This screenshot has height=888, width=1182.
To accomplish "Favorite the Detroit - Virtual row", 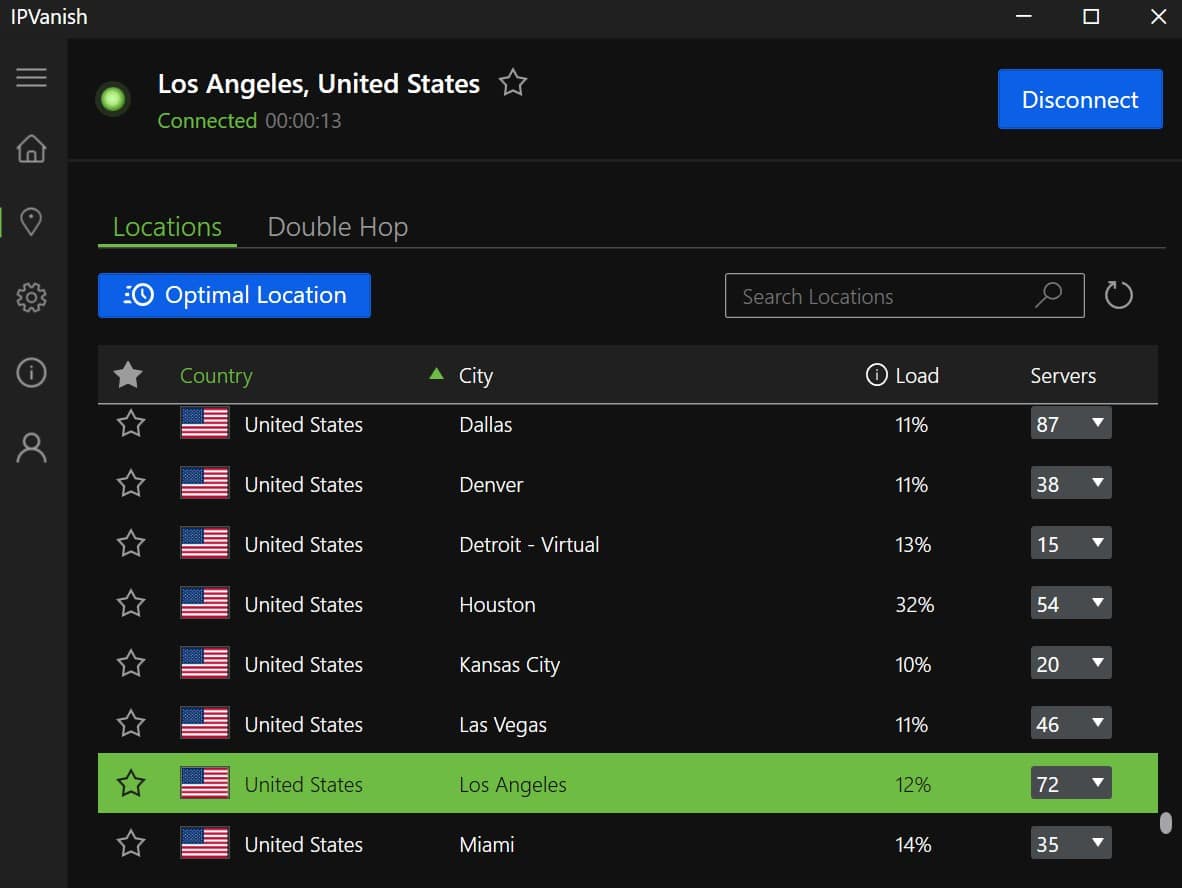I will [130, 544].
